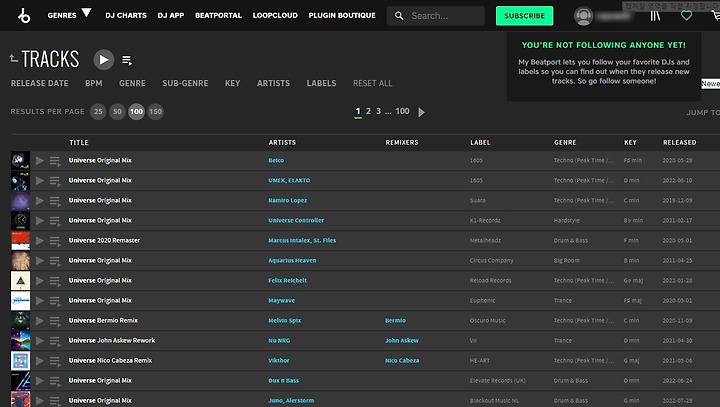This screenshot has height=407, width=720.
Task: Open DJ Charts menu item
Action: (x=126, y=15)
